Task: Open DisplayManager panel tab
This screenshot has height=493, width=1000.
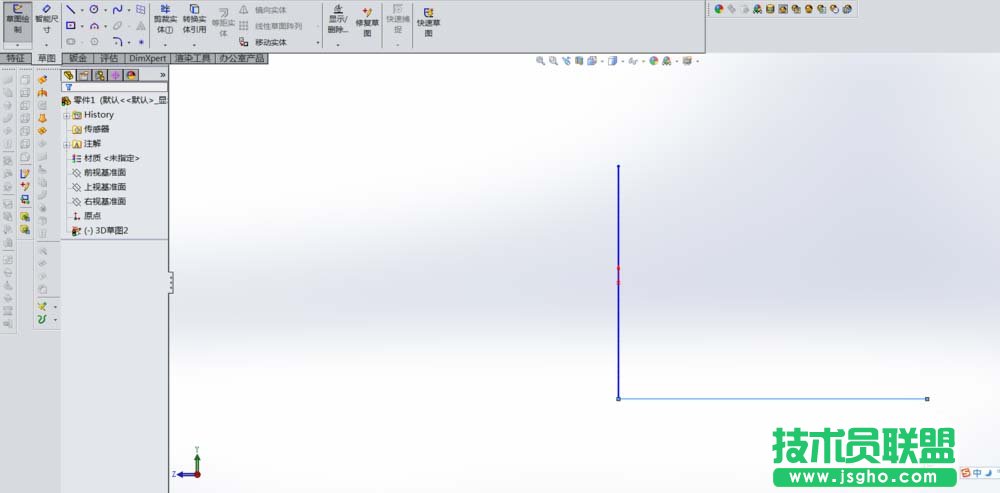Action: (130, 75)
